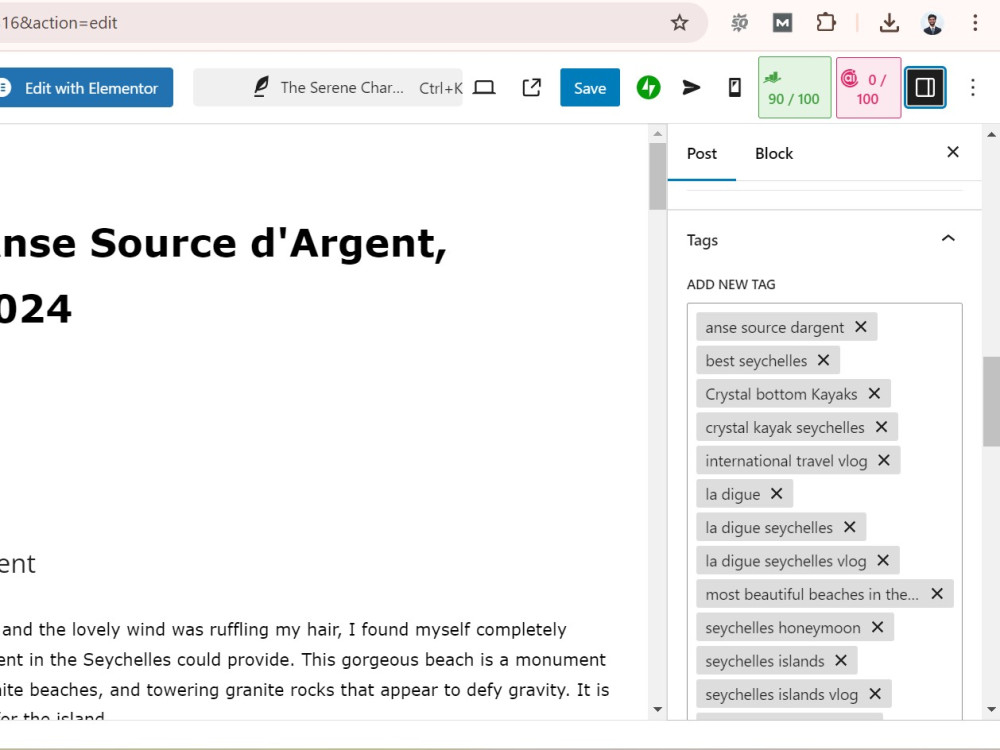Image resolution: width=1000 pixels, height=750 pixels.
Task: Close the settings sidebar
Action: click(x=953, y=152)
